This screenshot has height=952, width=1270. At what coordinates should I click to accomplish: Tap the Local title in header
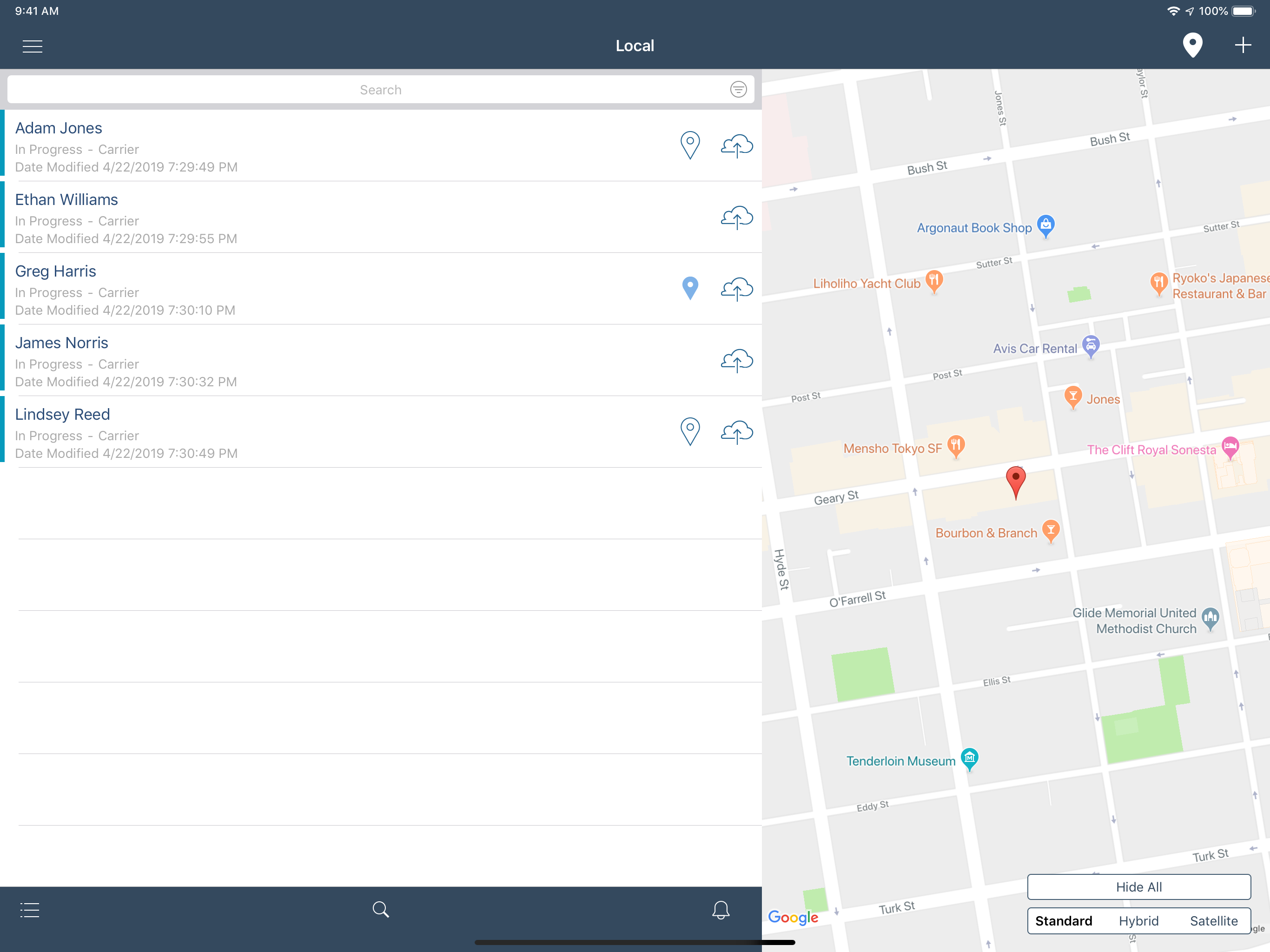click(635, 46)
